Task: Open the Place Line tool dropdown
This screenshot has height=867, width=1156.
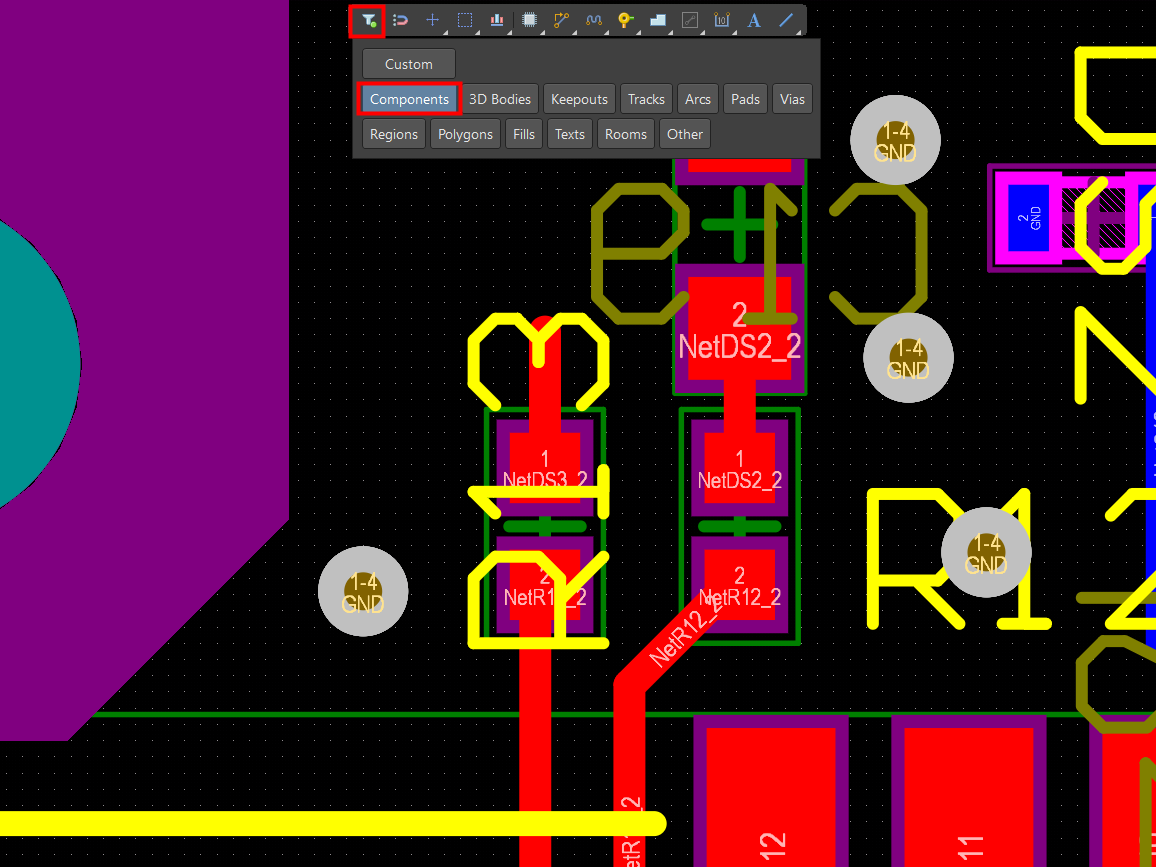Action: 787,20
